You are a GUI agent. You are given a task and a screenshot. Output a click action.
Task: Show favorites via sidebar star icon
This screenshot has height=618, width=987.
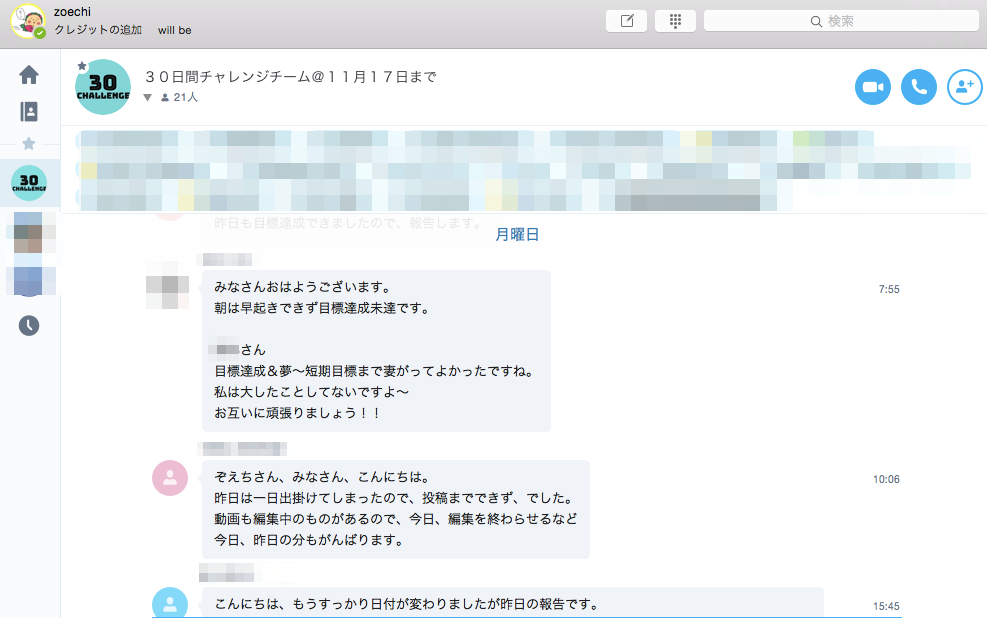pos(28,143)
